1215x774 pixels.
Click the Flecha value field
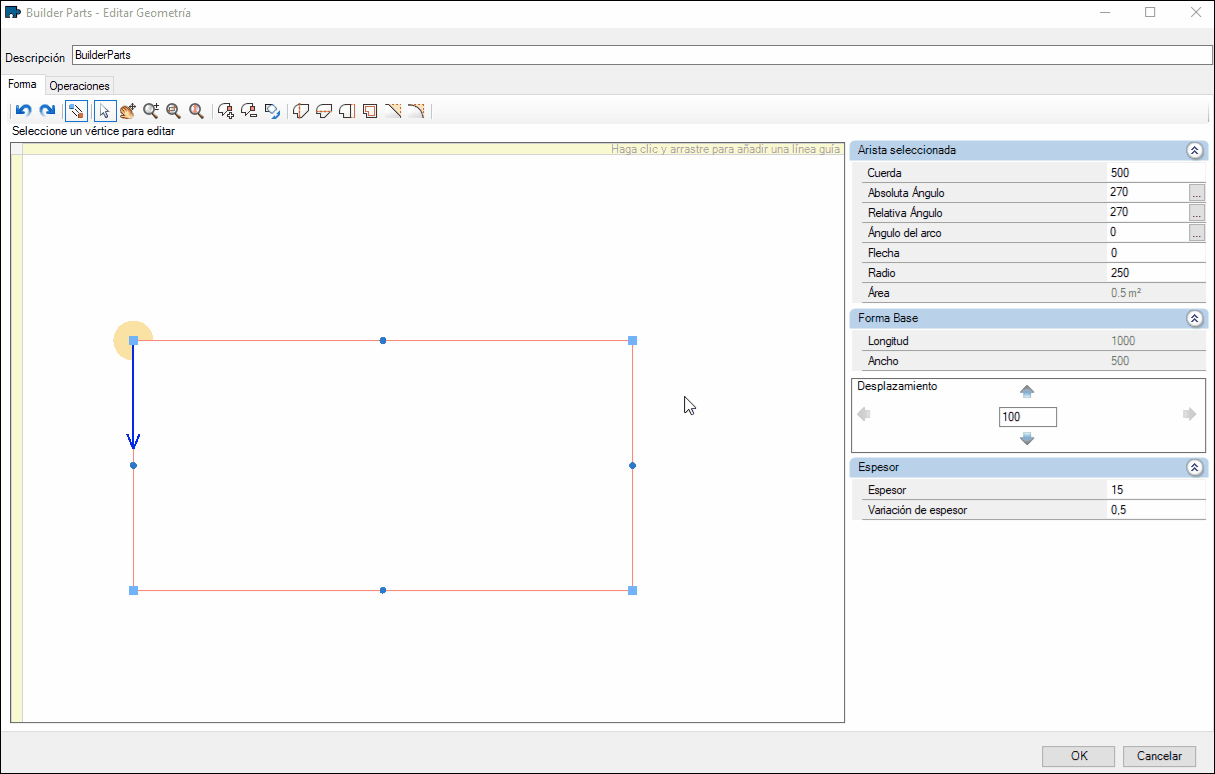pos(1157,253)
